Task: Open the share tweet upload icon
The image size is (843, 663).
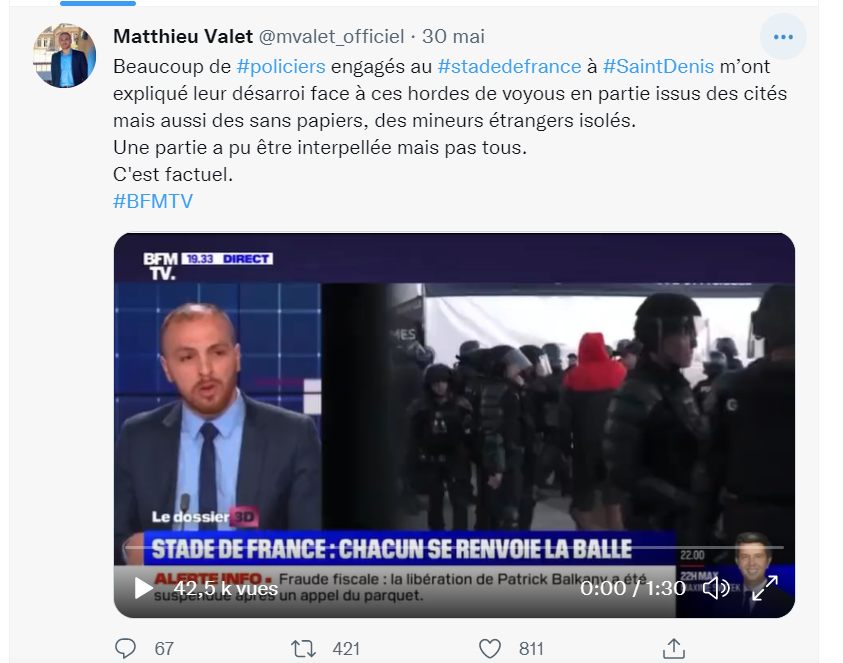Action: pyautogui.click(x=674, y=648)
